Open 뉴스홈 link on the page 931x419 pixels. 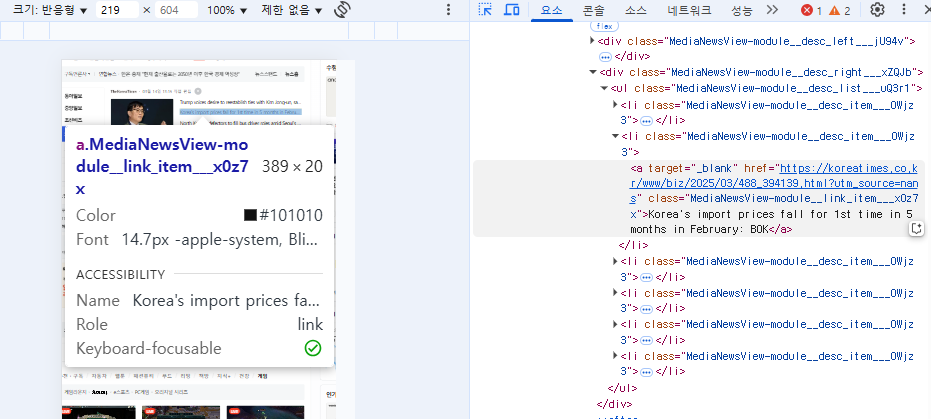point(291,74)
